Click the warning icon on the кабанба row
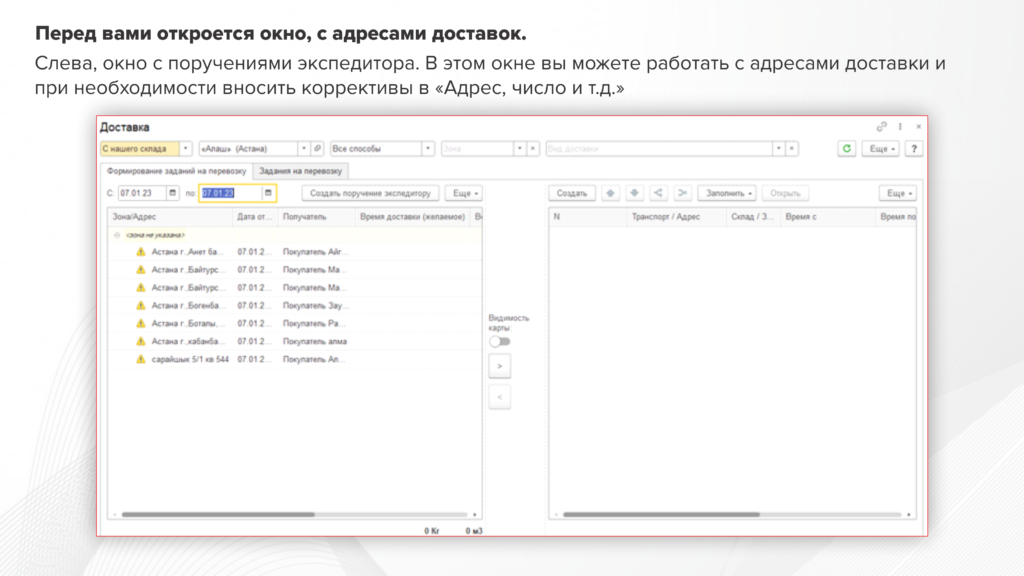Screen dimensions: 1024x576 tap(140, 342)
